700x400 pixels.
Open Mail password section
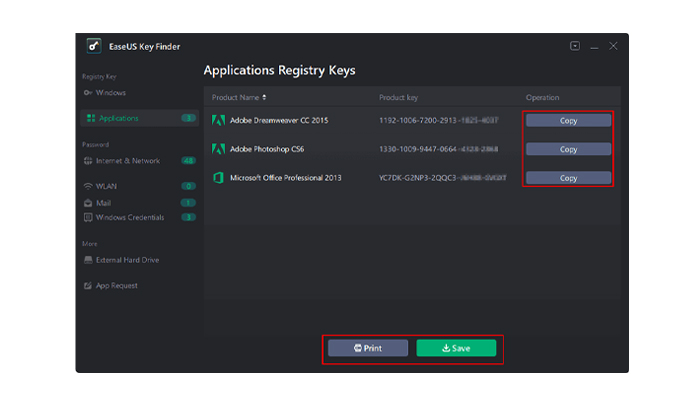[x=140, y=203]
